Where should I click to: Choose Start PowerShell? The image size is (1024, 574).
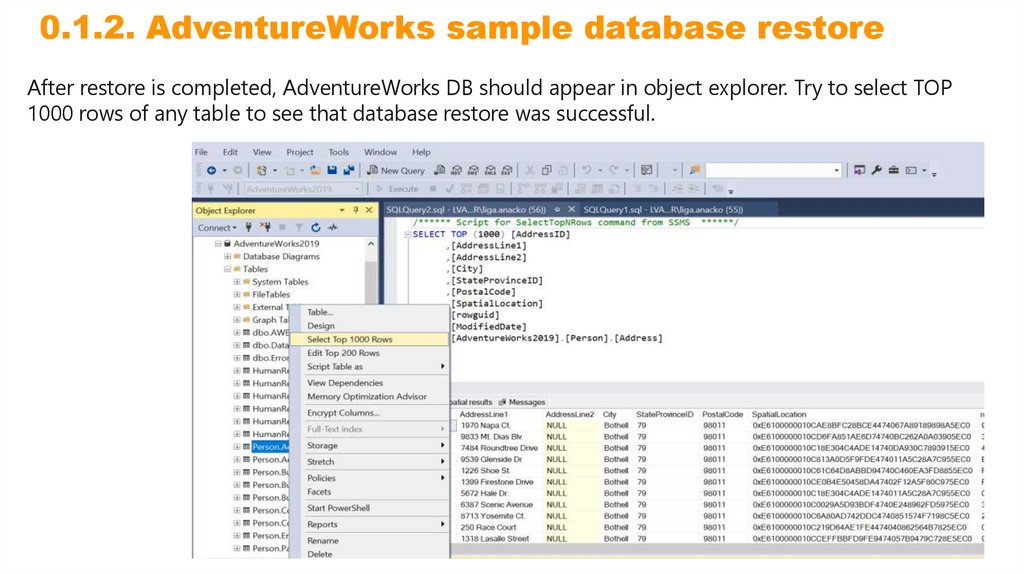pyautogui.click(x=369, y=509)
